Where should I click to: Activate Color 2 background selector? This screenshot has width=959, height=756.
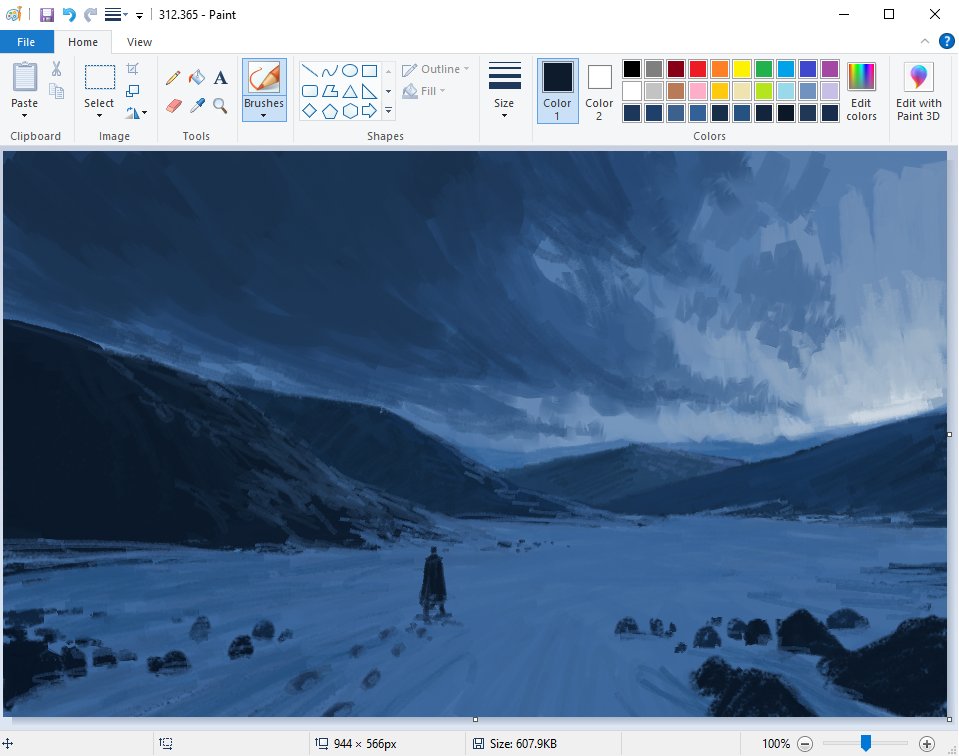point(599,91)
